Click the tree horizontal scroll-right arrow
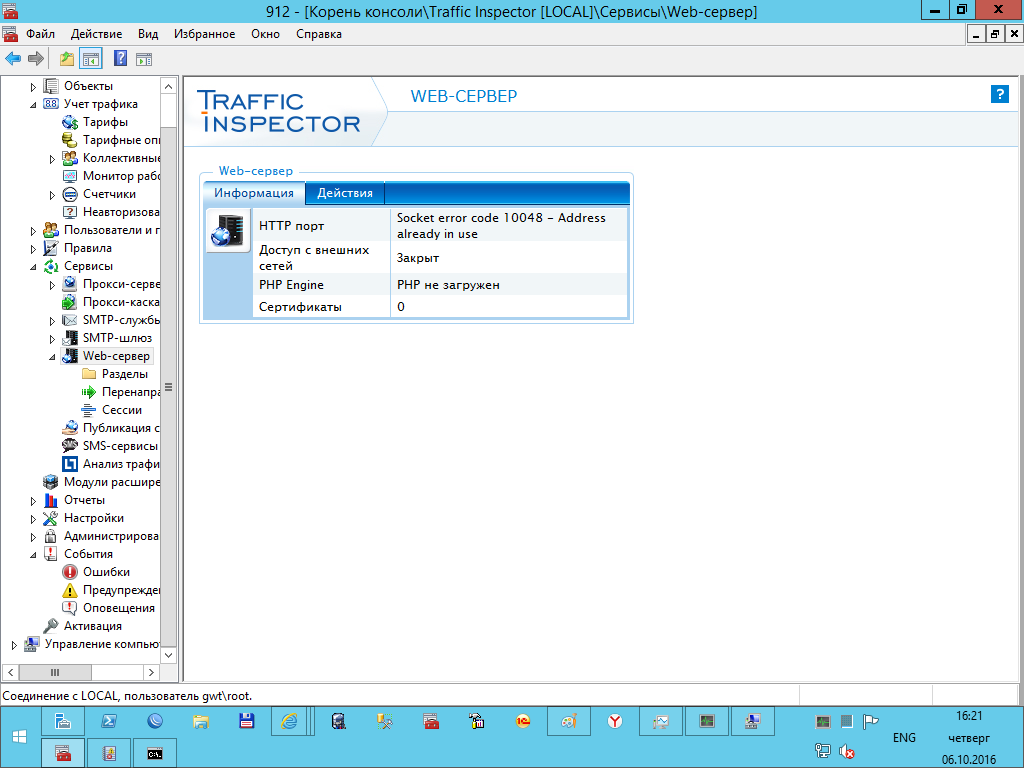The image size is (1024, 768). 151,672
